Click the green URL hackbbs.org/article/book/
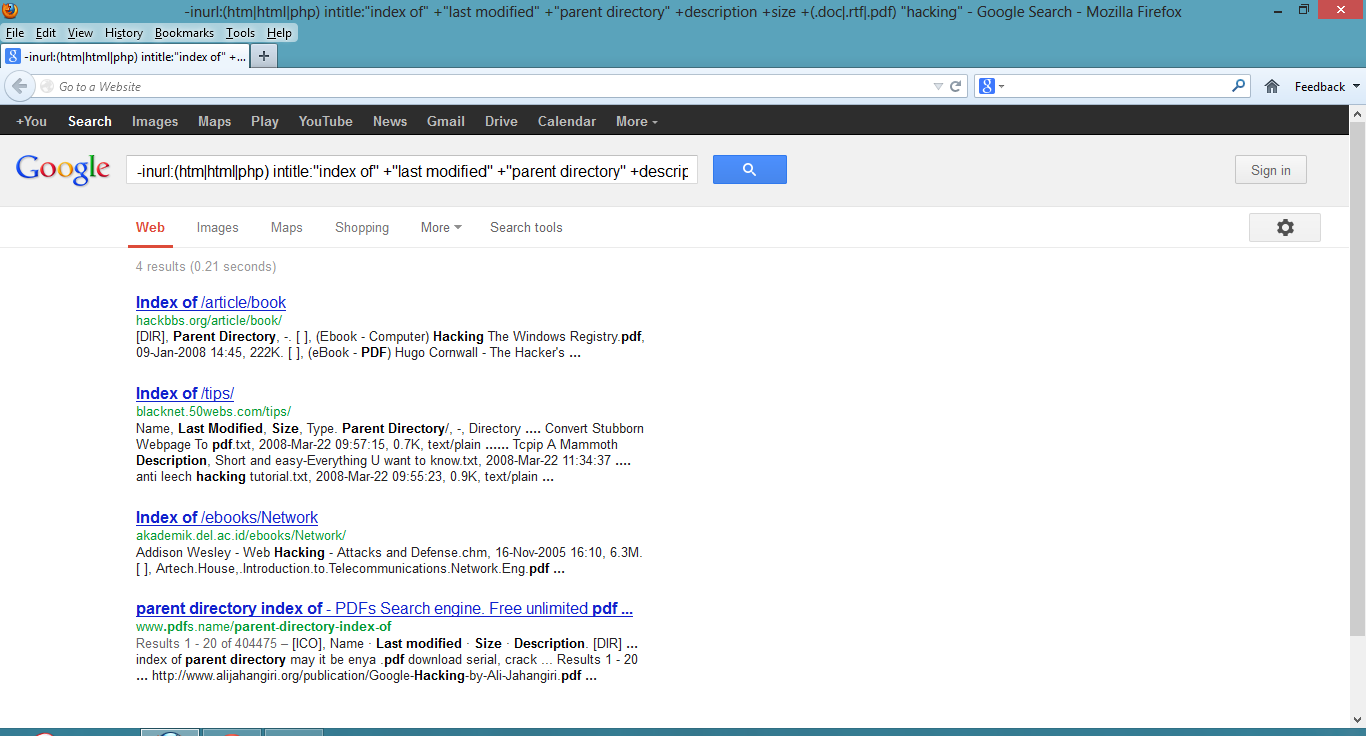The height and width of the screenshot is (736, 1366). point(209,320)
